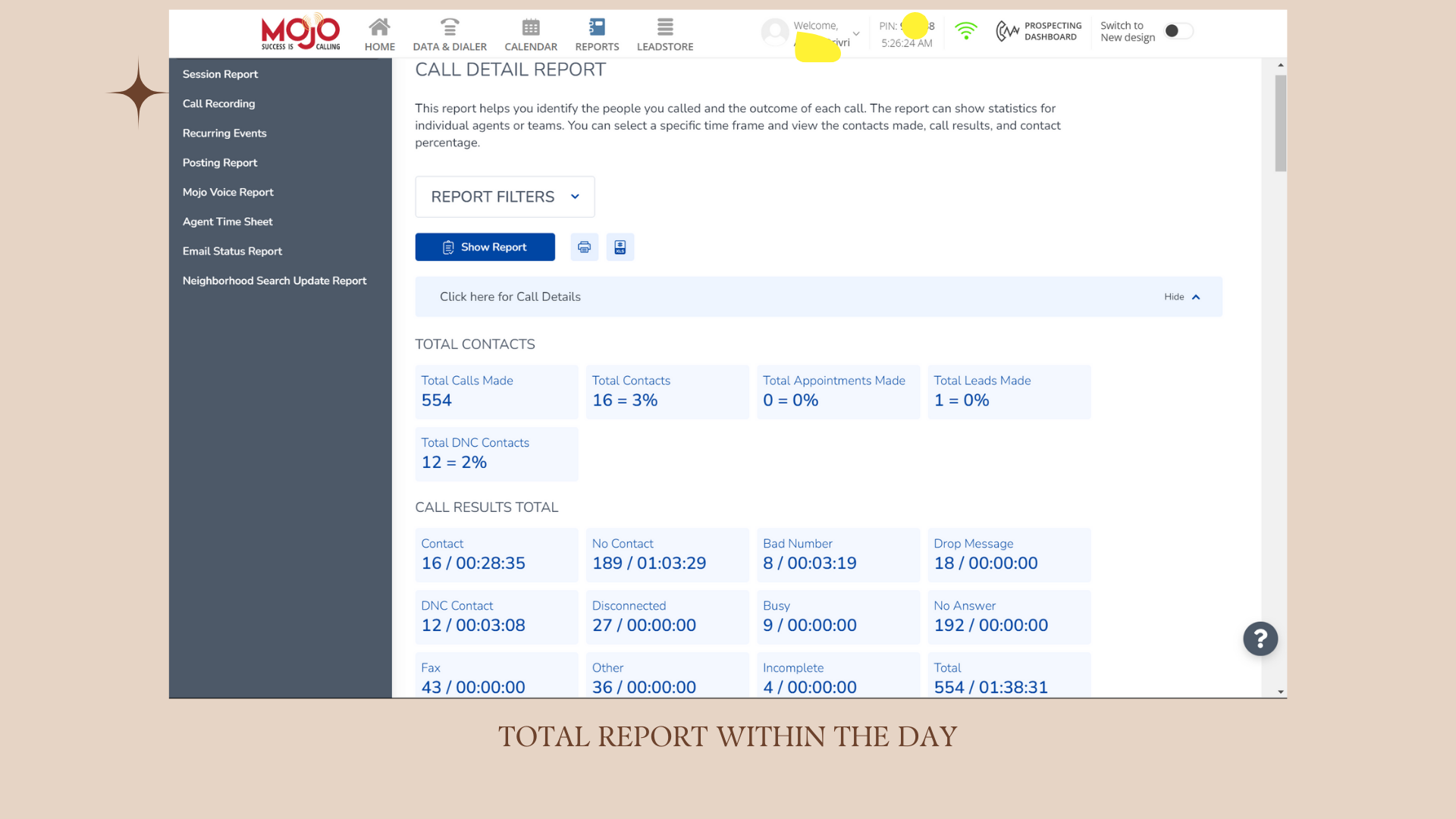Open the help question mark bubble

1260,639
